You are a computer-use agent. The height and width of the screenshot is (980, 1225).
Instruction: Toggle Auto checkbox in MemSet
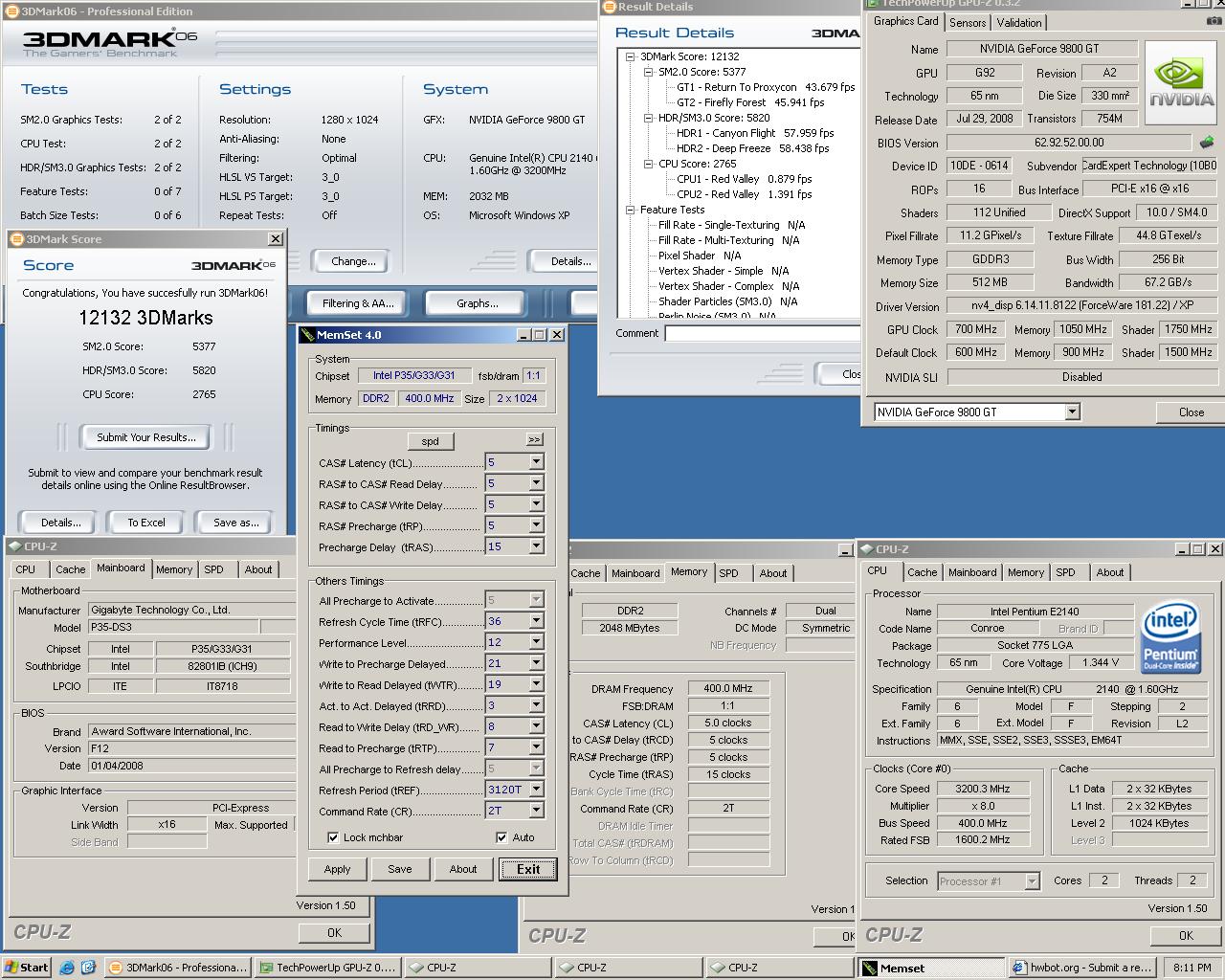(501, 837)
